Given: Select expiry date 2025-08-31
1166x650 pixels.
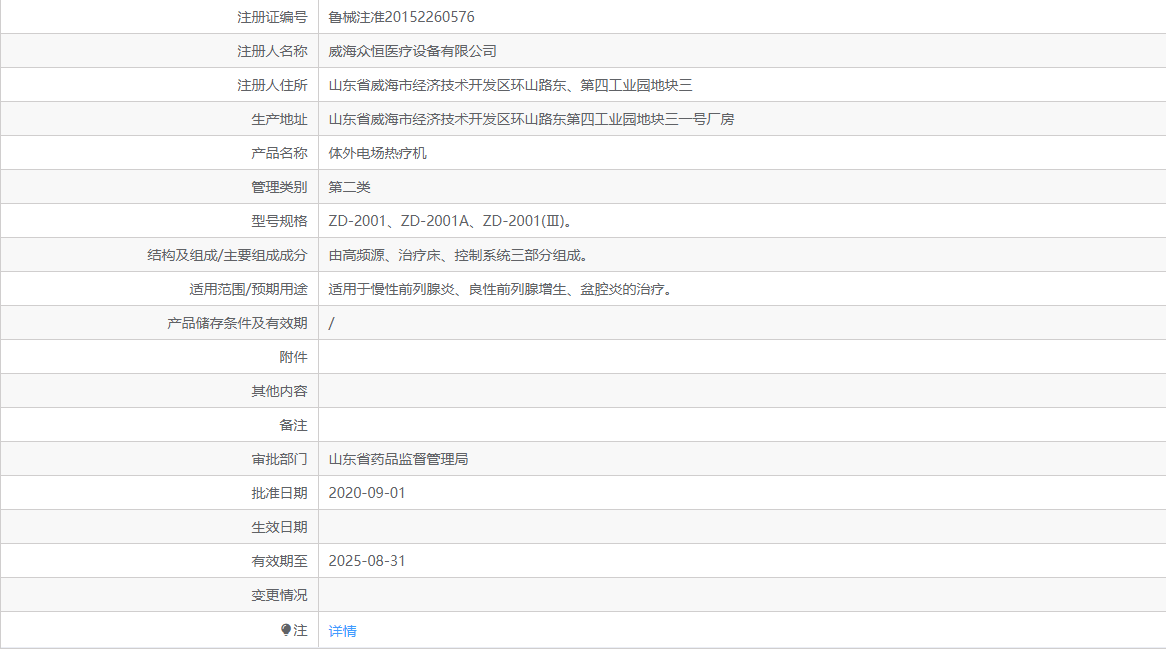Looking at the screenshot, I should pos(367,561).
